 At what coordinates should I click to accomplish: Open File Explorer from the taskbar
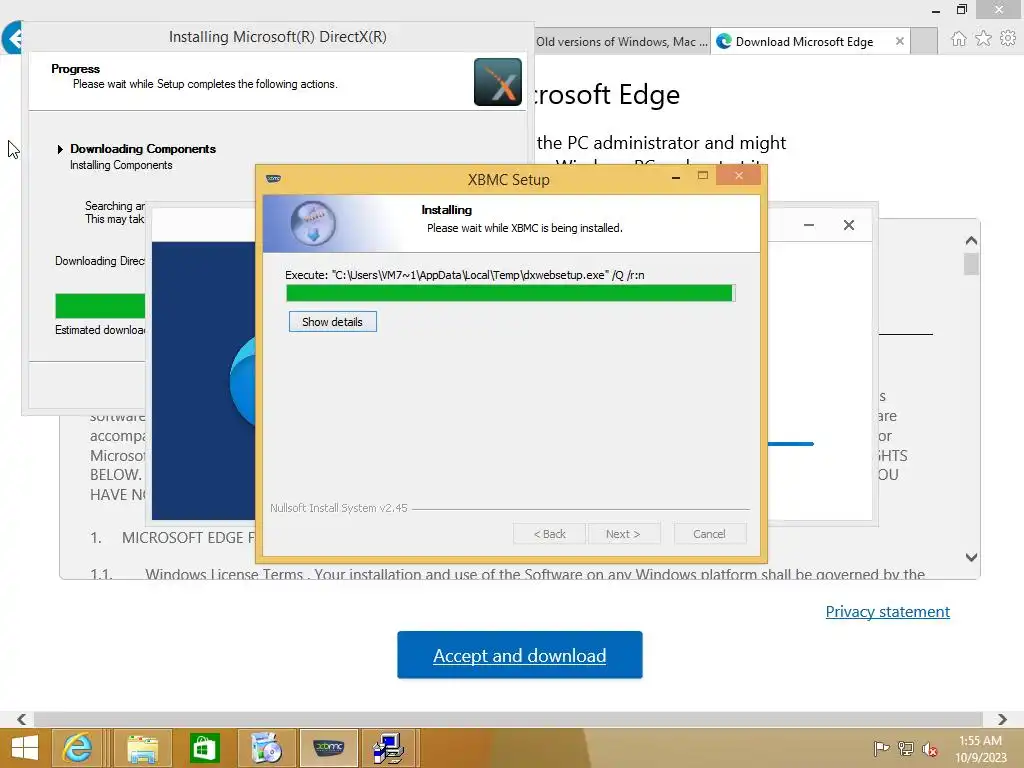point(142,748)
